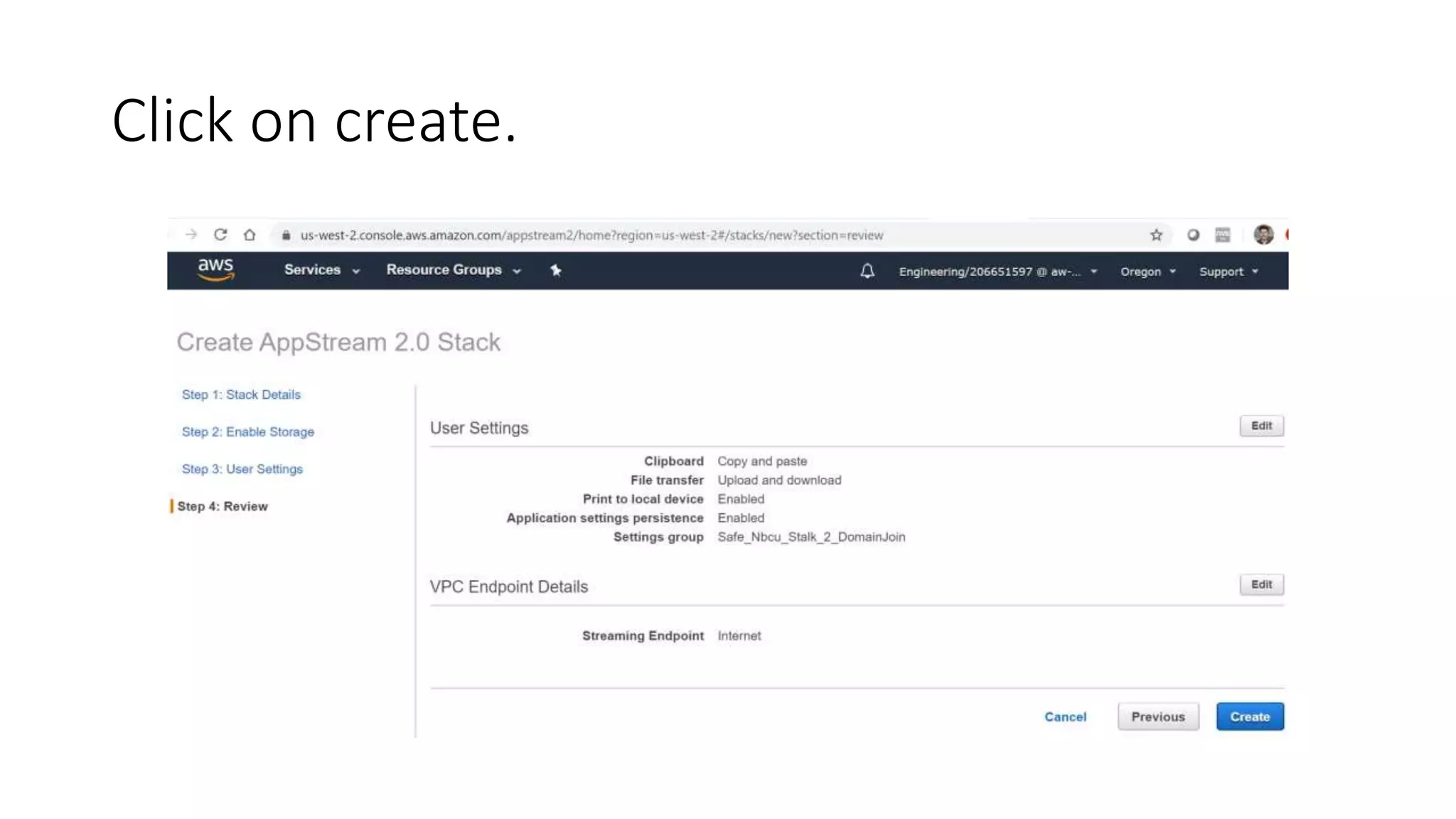
Task: Open the notifications bell
Action: click(x=867, y=271)
